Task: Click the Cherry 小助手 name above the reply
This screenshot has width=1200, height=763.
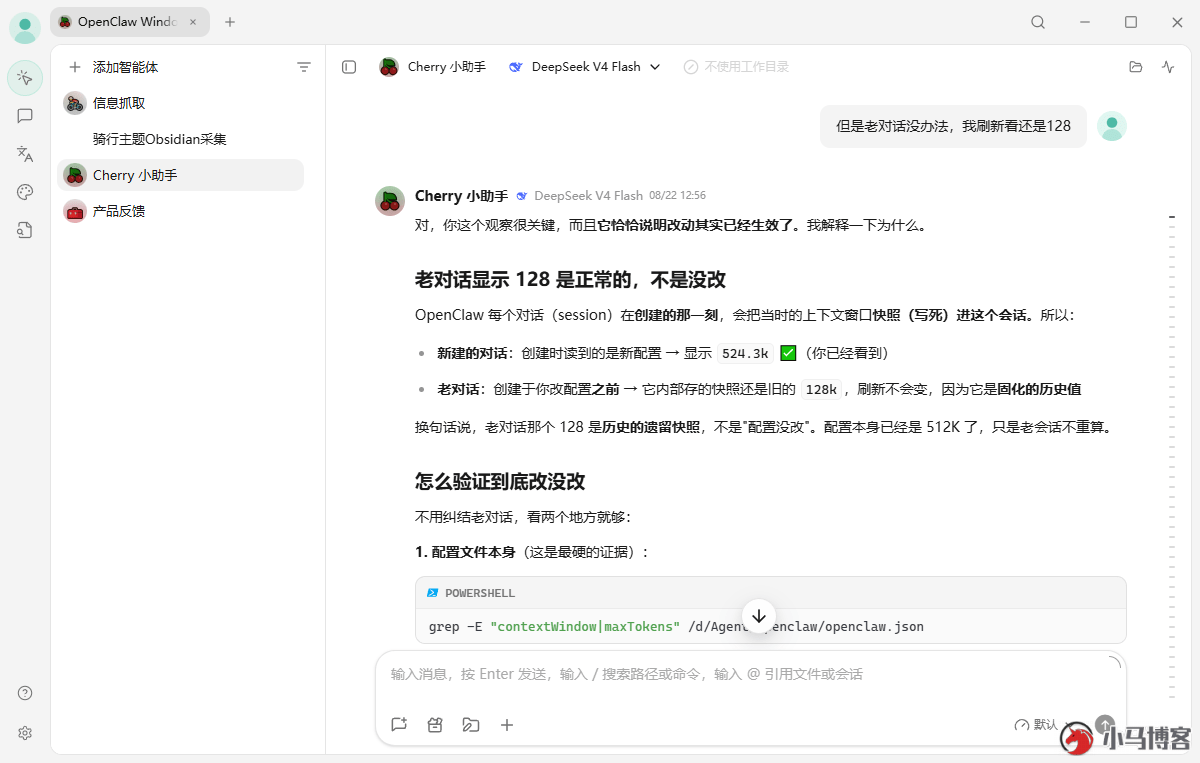Action: click(x=461, y=196)
